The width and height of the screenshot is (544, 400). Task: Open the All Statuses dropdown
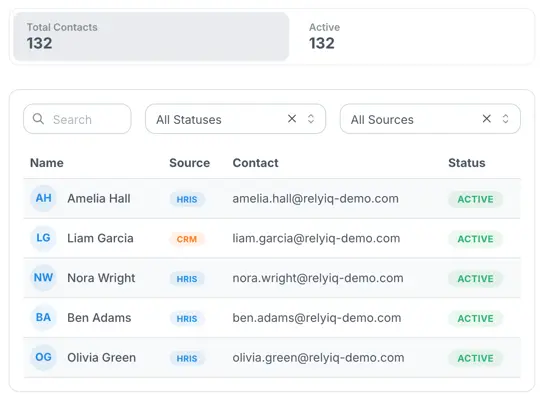click(235, 119)
